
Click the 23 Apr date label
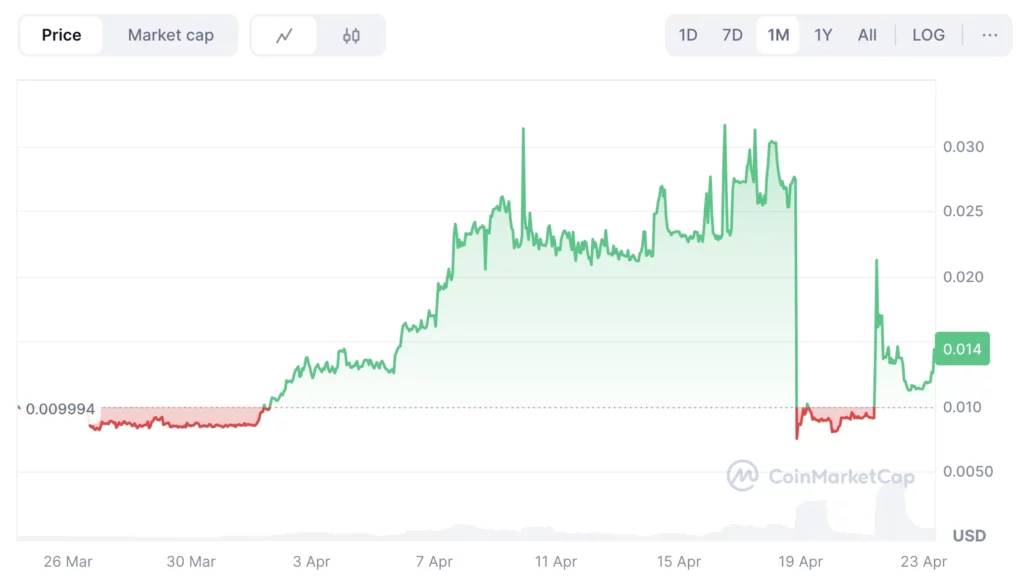pos(922,562)
